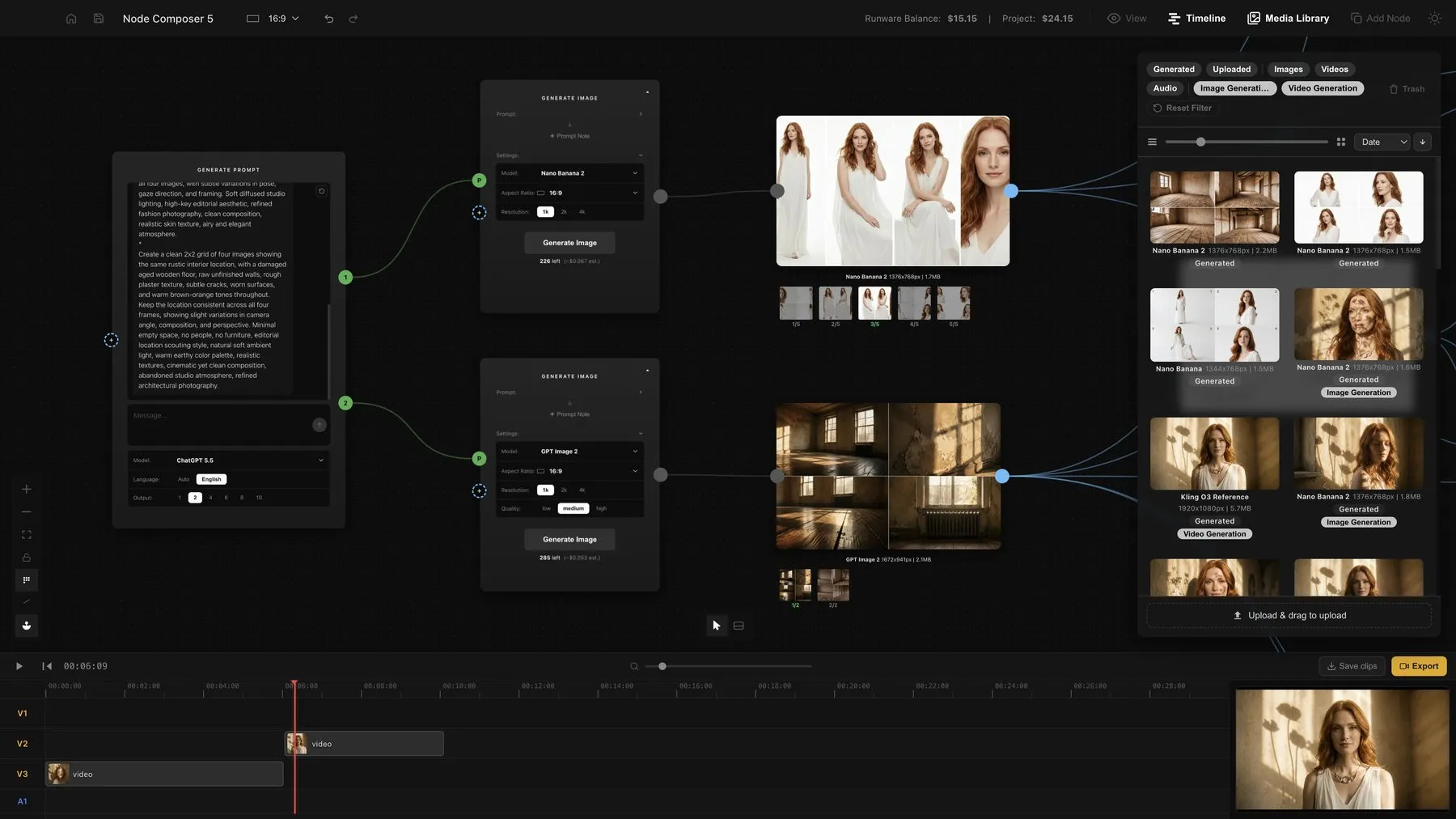The image size is (1456, 819).
Task: Click the P input port of the GPT Image 2 node
Action: click(x=479, y=458)
